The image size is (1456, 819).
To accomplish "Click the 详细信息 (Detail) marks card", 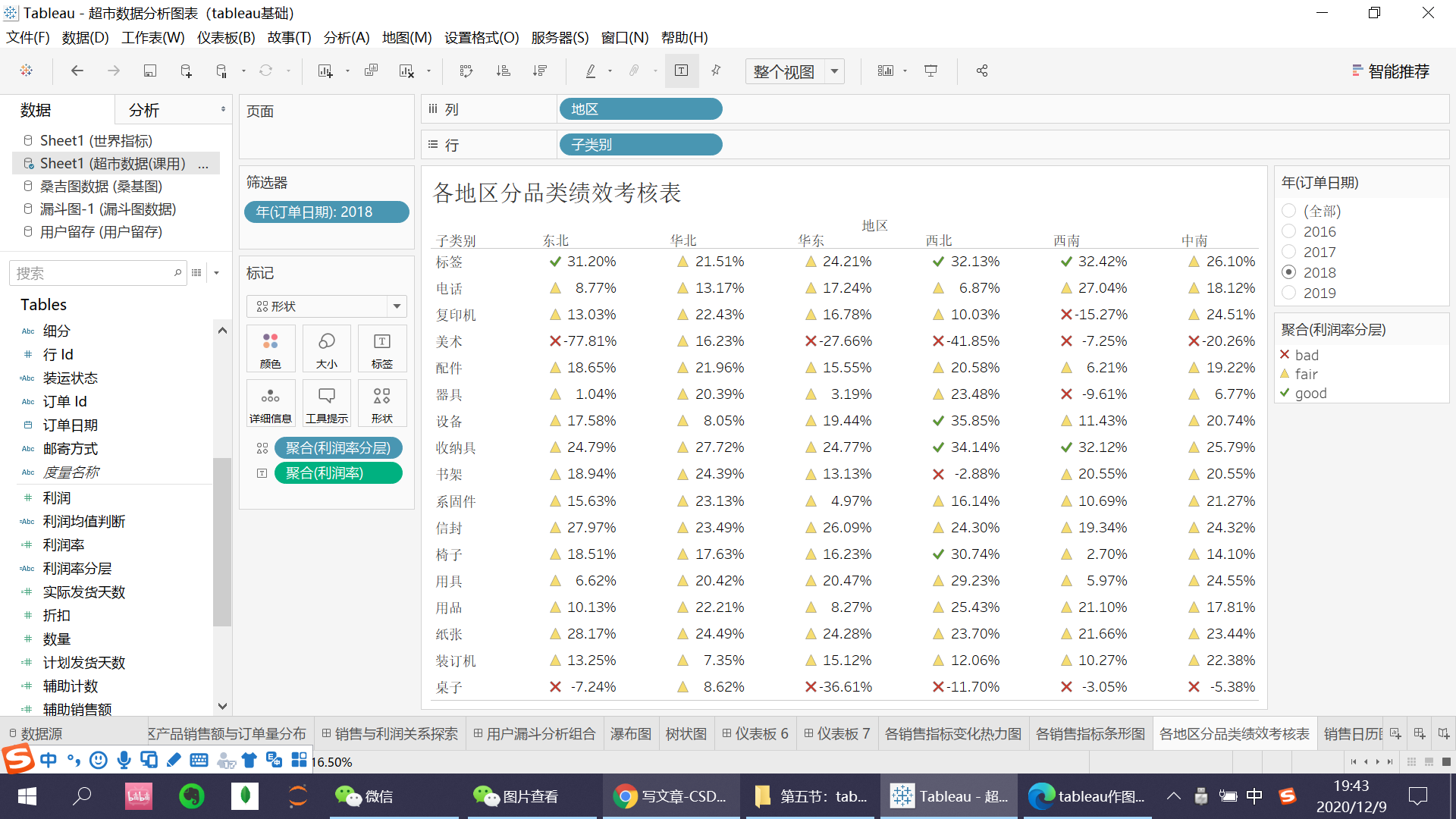I will (x=270, y=403).
